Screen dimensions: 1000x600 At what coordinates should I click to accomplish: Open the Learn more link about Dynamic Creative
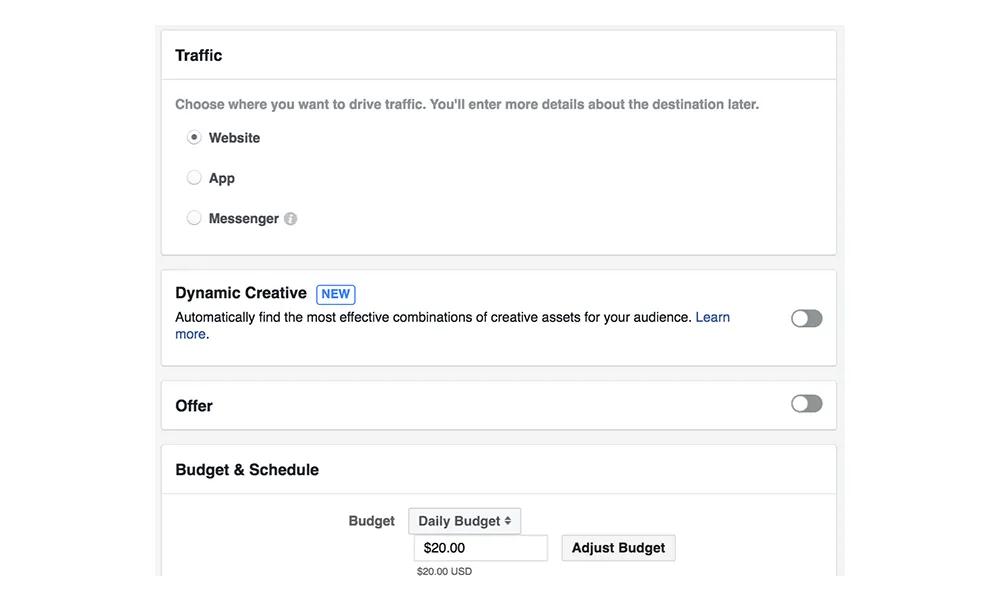coord(713,317)
